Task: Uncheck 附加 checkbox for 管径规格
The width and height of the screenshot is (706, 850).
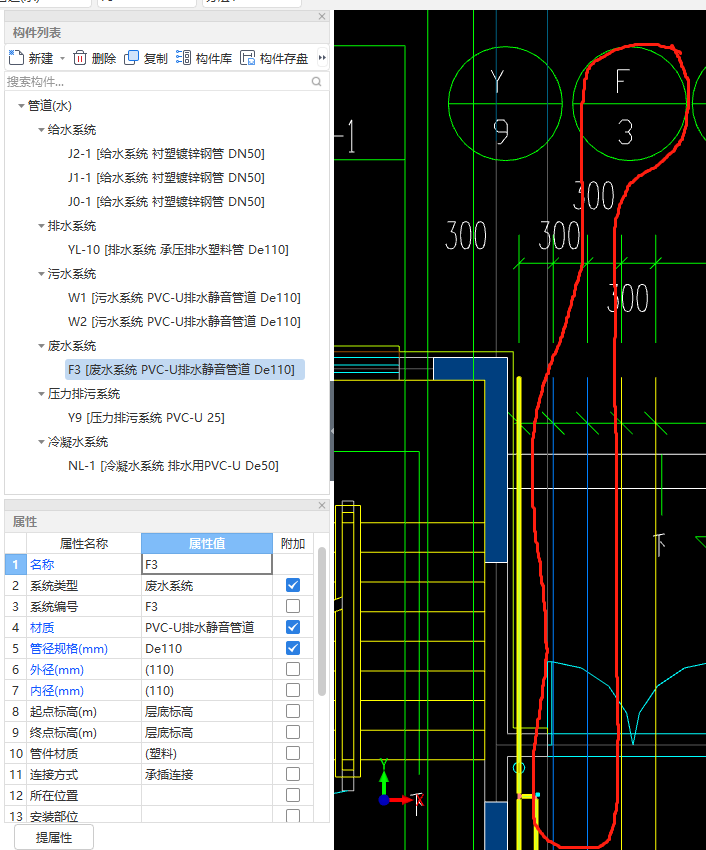Action: tap(293, 648)
